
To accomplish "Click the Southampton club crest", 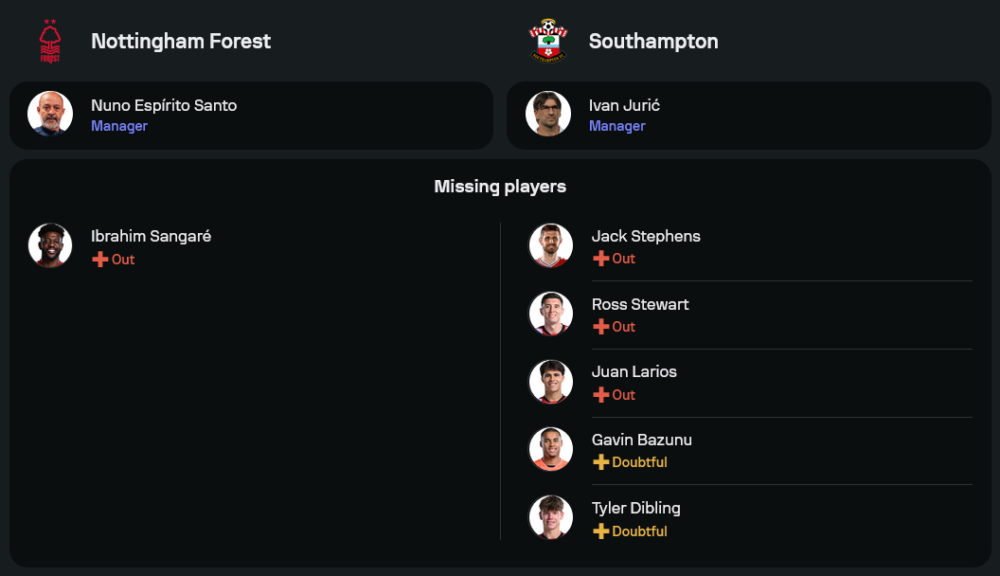I will coord(548,41).
